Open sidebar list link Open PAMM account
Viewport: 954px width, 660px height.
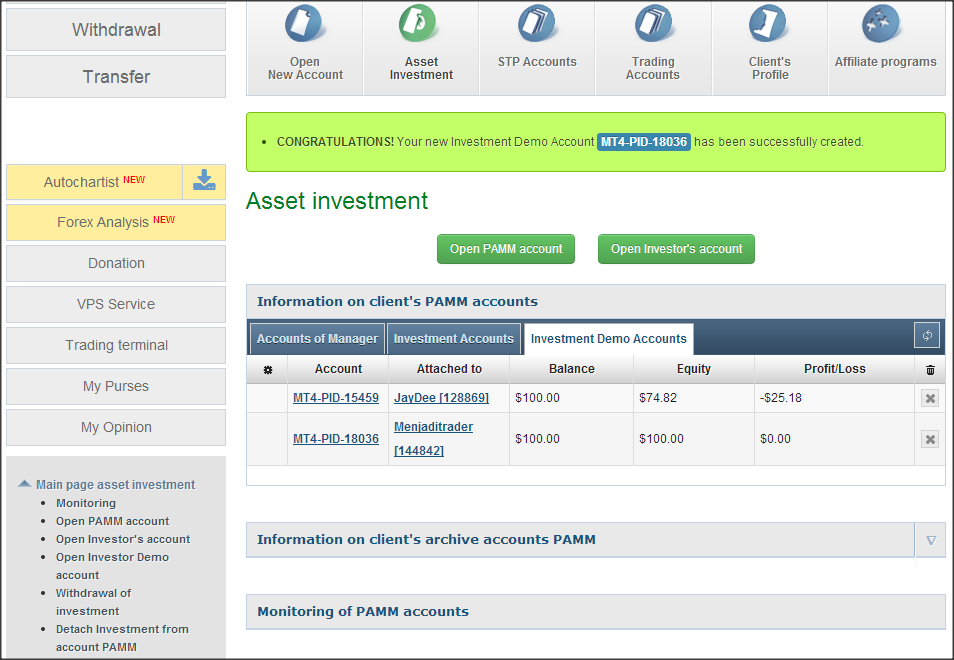(113, 521)
